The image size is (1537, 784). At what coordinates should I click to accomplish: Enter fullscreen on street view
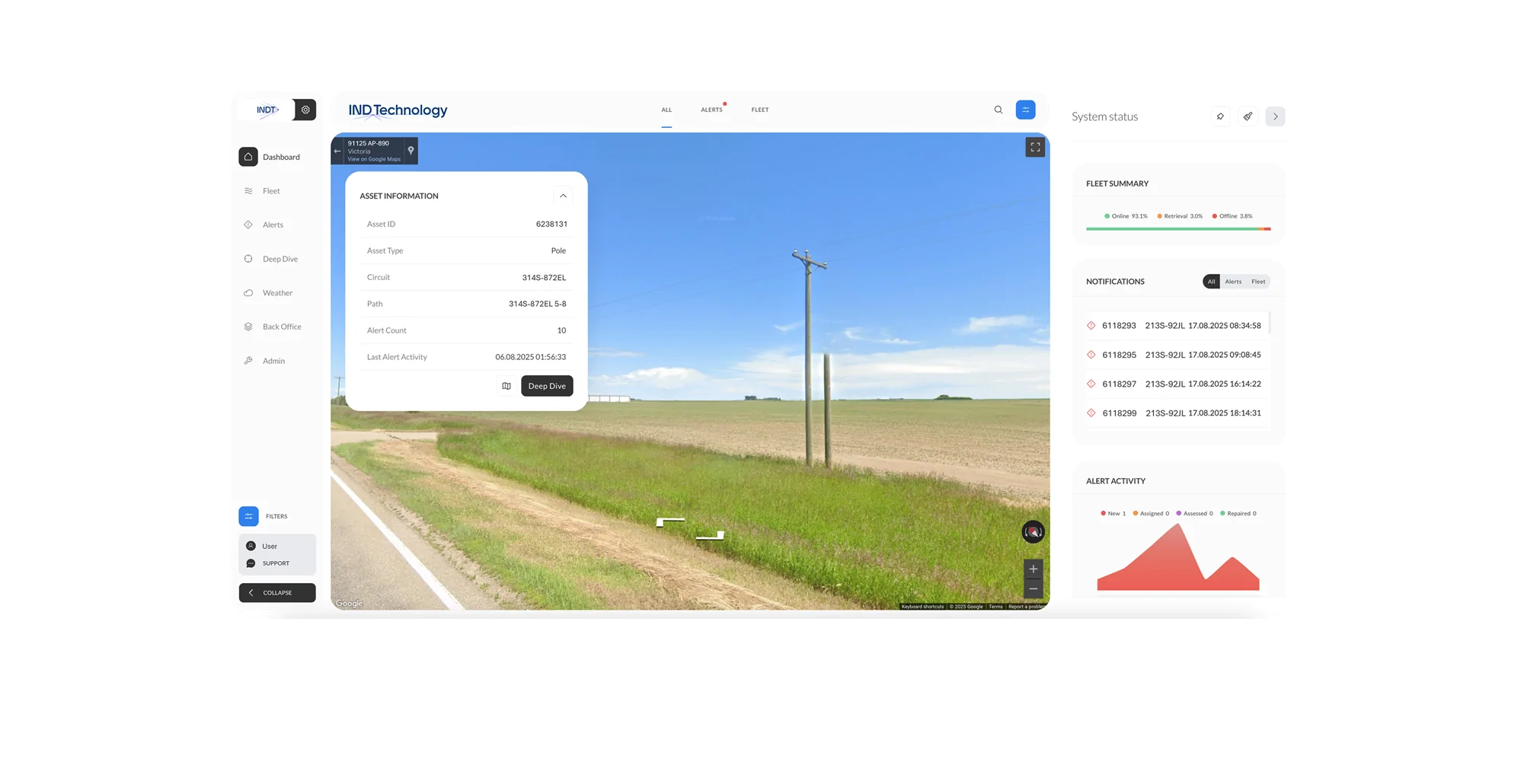click(1034, 148)
